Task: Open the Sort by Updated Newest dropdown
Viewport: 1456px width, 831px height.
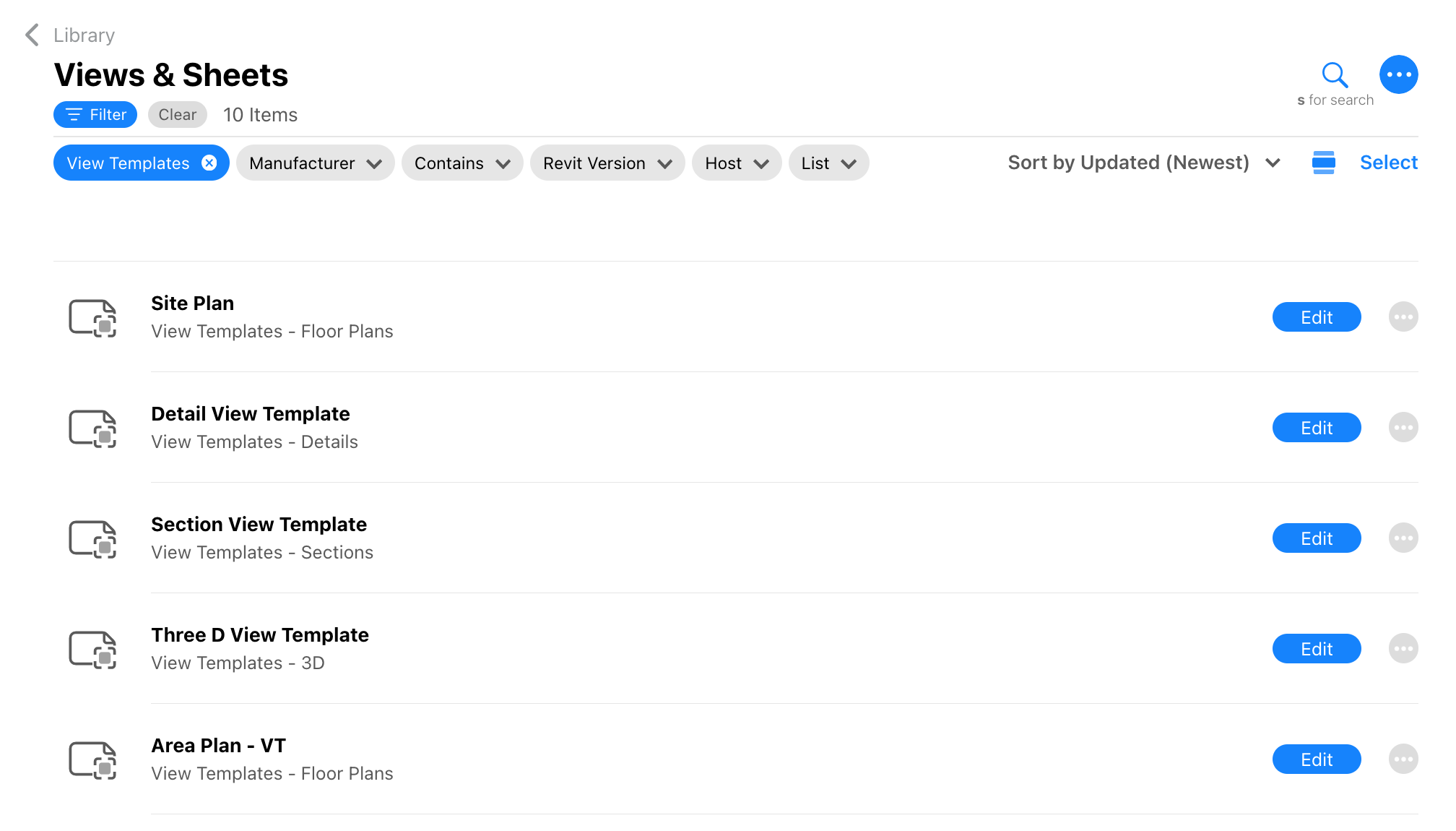Action: tap(1144, 162)
